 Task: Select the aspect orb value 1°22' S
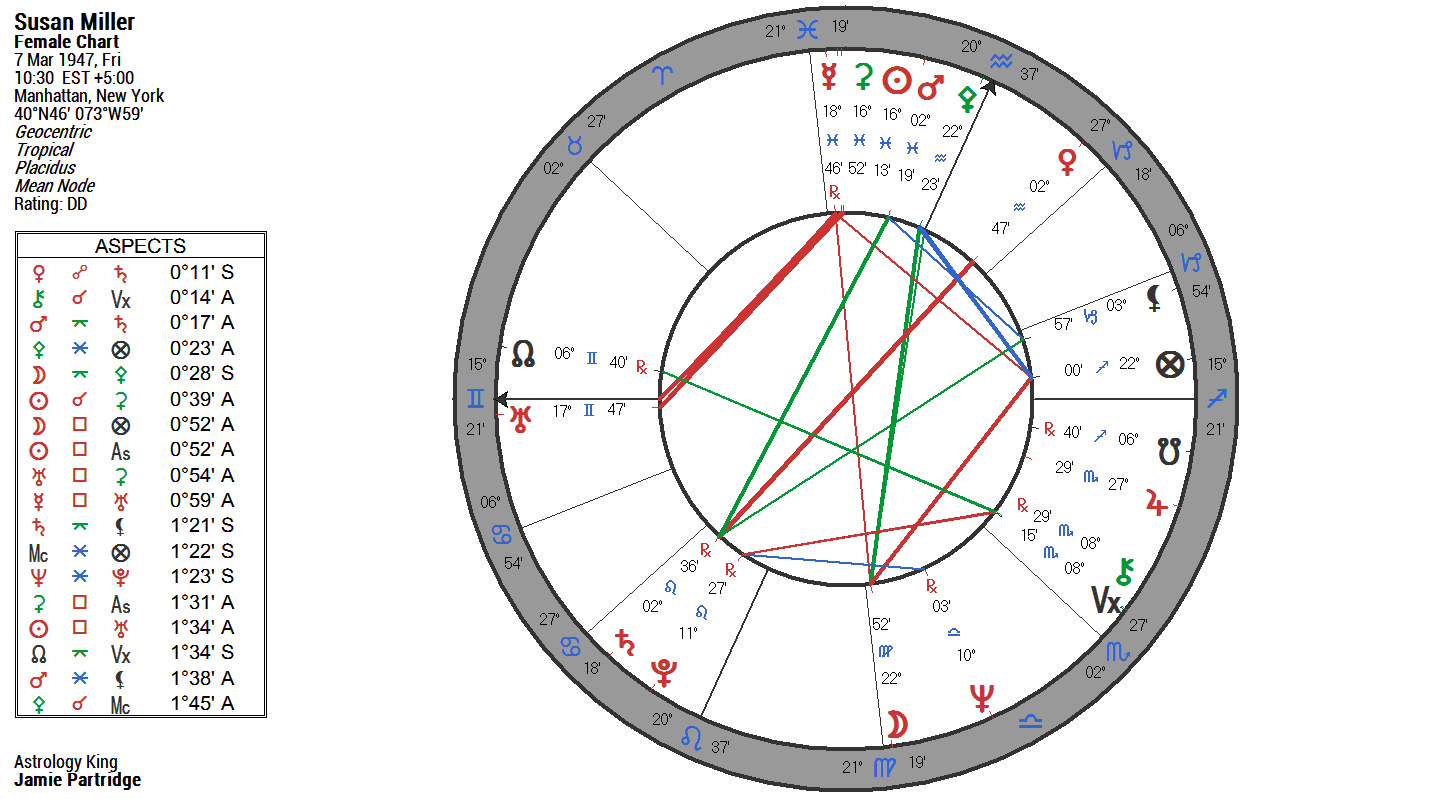(x=202, y=551)
